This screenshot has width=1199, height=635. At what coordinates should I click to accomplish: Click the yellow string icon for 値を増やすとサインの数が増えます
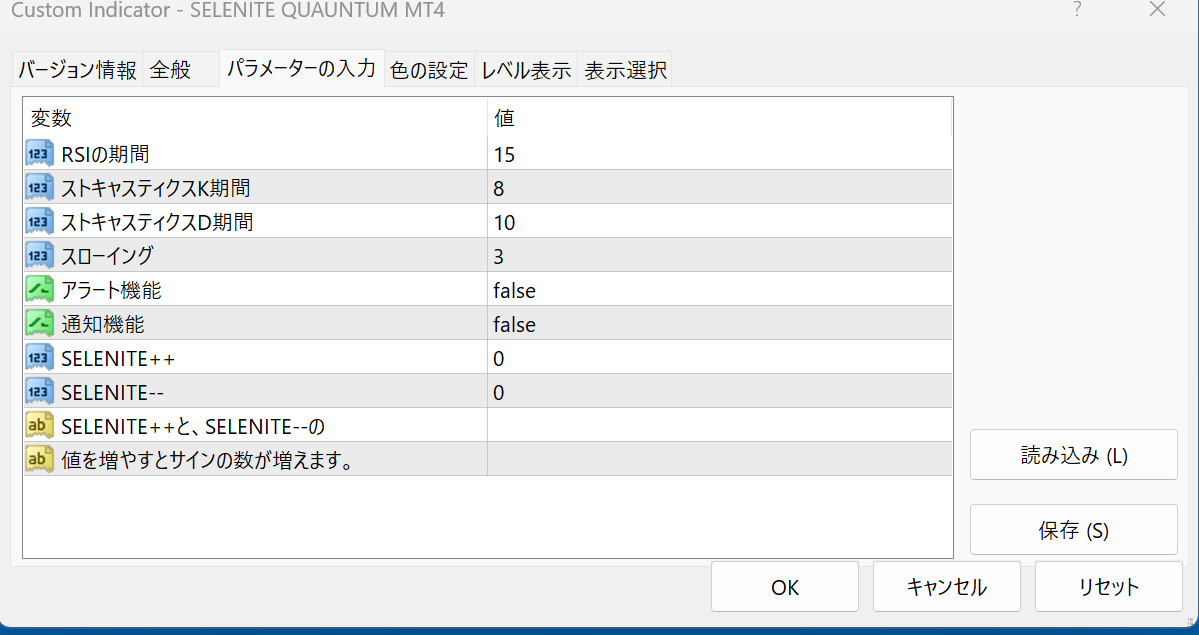pyautogui.click(x=40, y=460)
